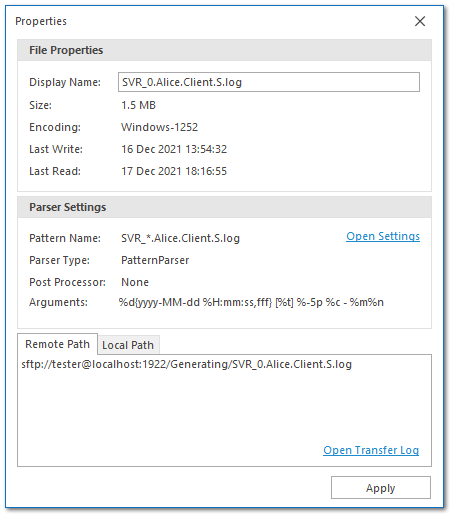
Task: Click the size value 1.5 MB
Action: tap(138, 105)
